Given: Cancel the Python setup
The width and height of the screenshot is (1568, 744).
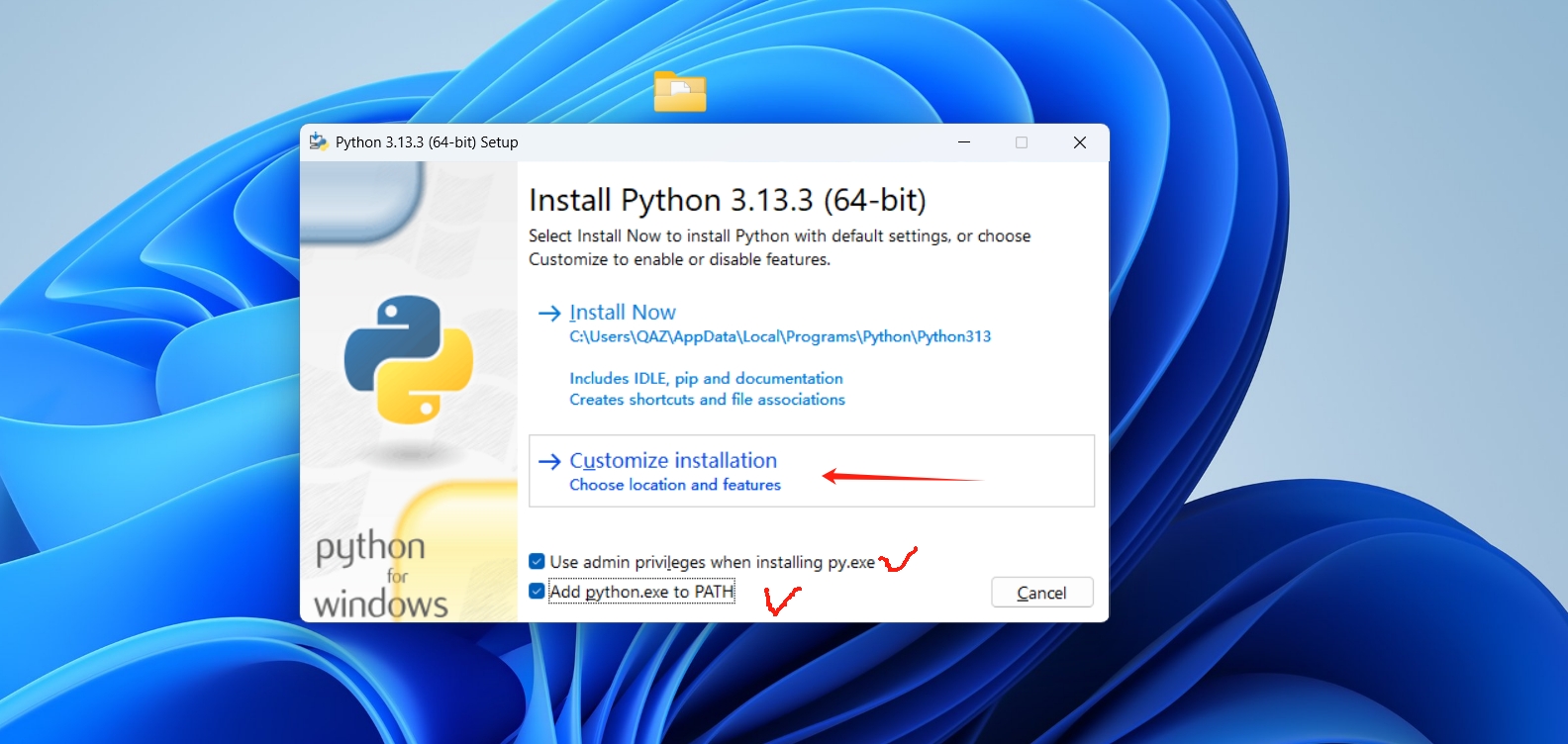Looking at the screenshot, I should coord(1042,593).
